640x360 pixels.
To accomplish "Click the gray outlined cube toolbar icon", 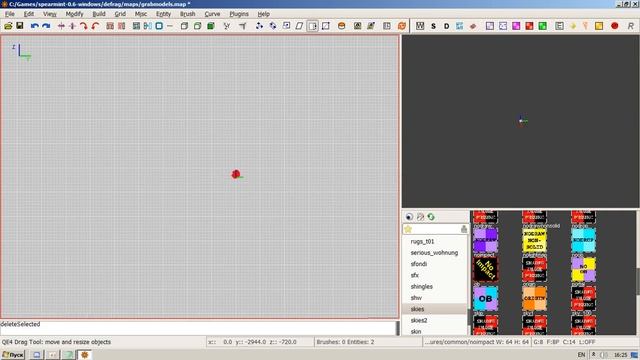I will (x=184, y=26).
